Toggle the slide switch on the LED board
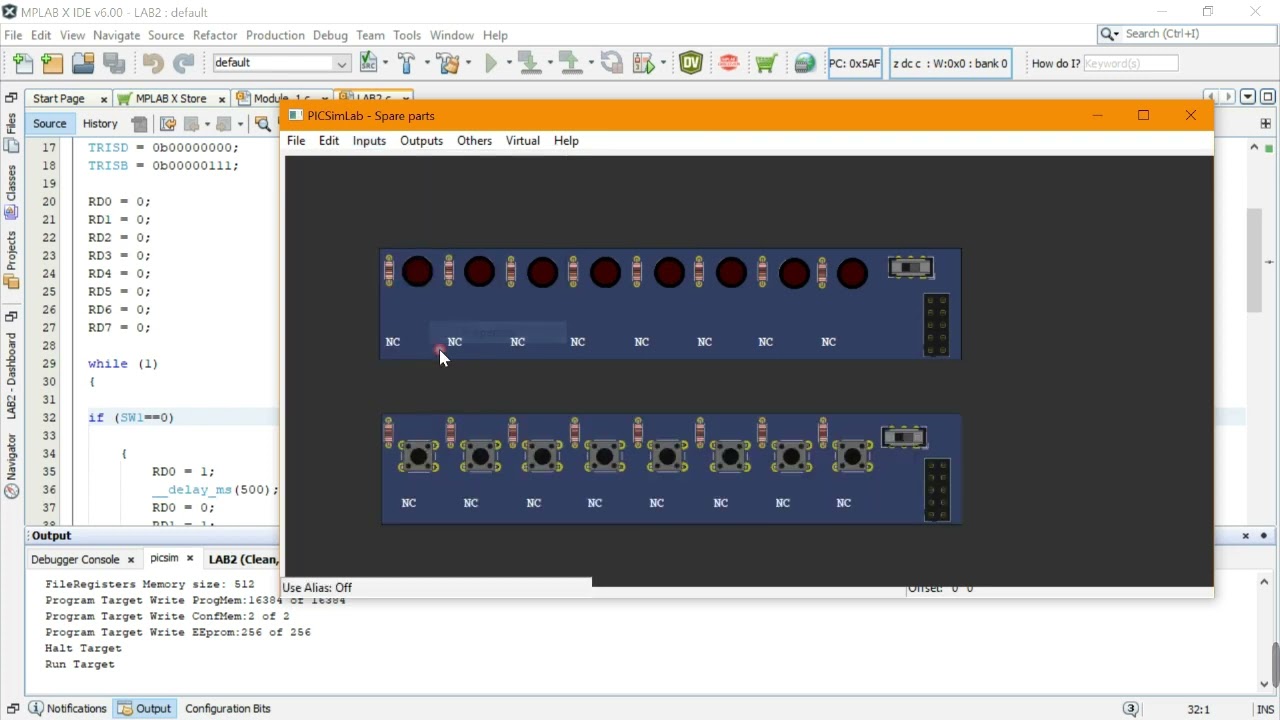Image resolution: width=1280 pixels, height=720 pixels. (911, 267)
